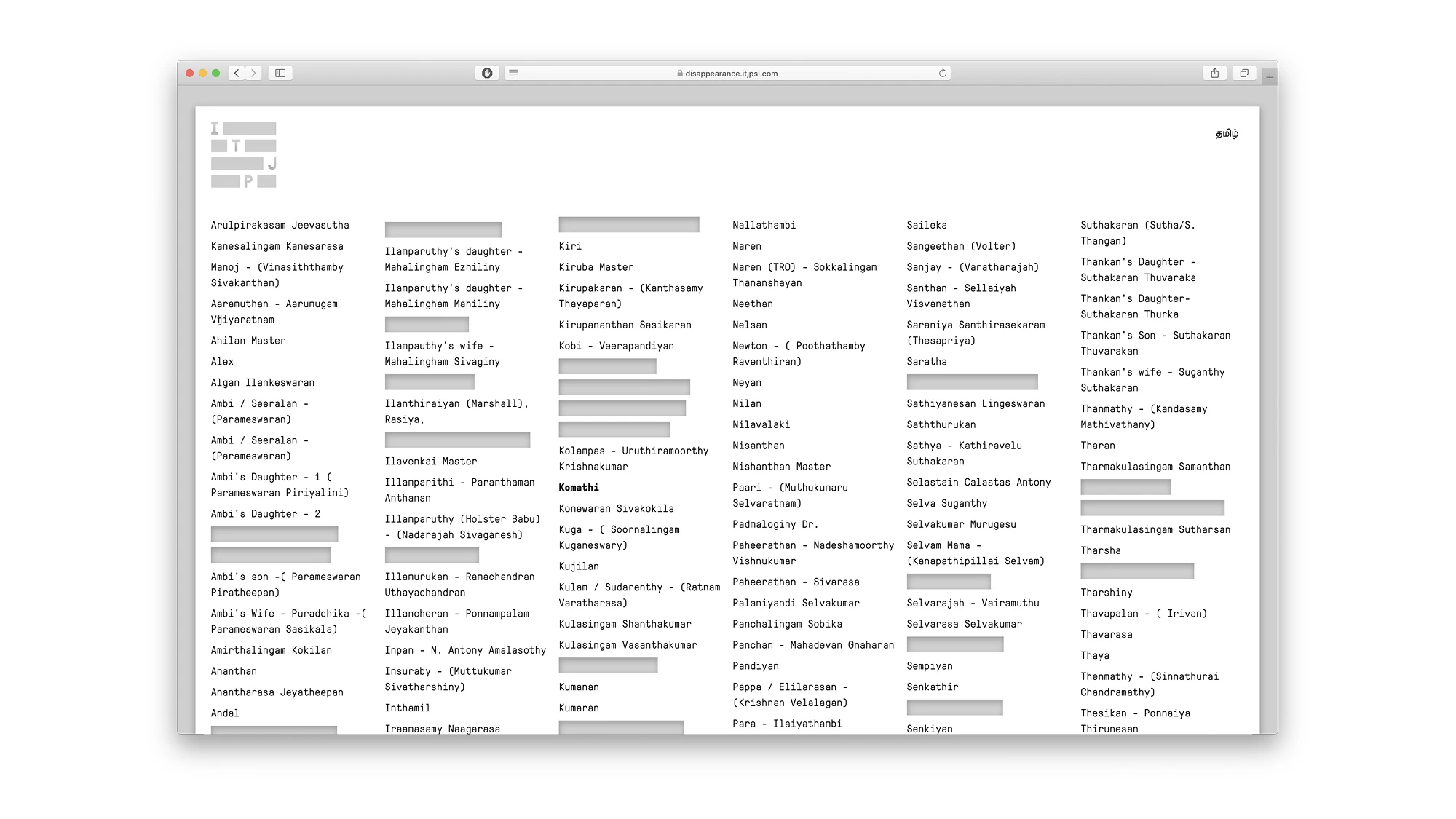Open the tab overview icon
This screenshot has height=819, width=1456.
(x=1244, y=73)
